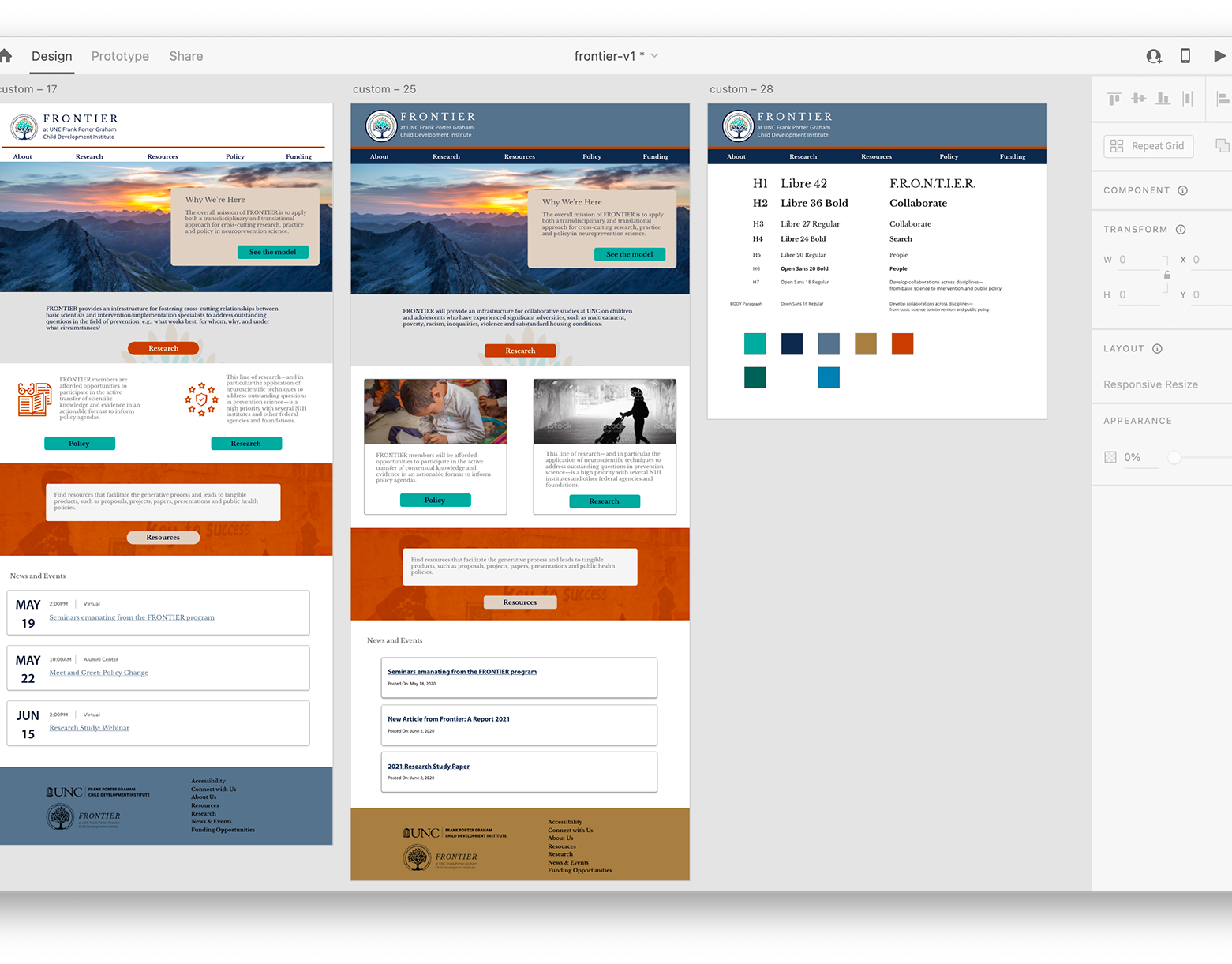Select the dark teal swatch in second row
The image size is (1232, 964).
pyautogui.click(x=755, y=377)
